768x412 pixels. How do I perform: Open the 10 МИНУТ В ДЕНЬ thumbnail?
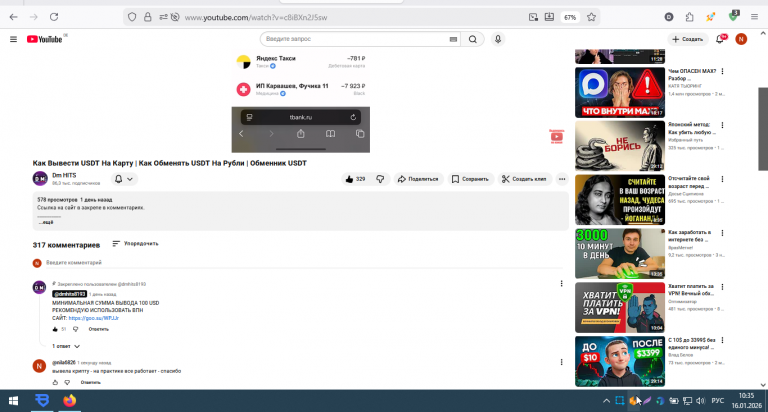click(x=620, y=254)
